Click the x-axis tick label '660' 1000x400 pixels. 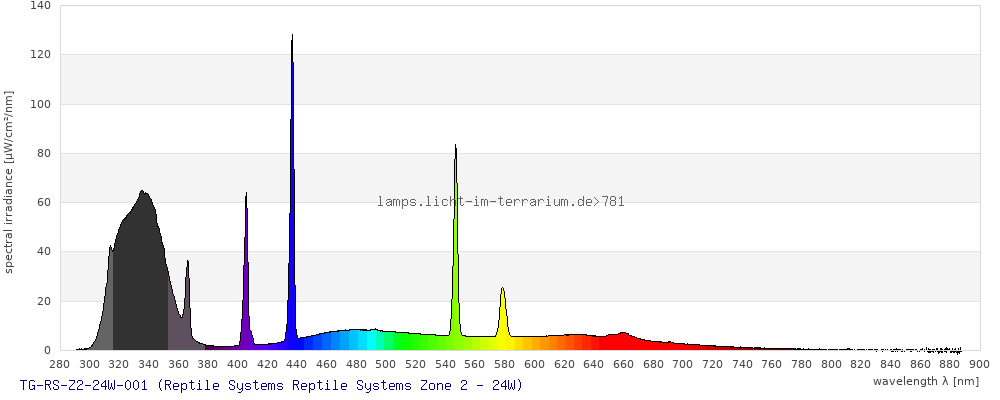623,364
